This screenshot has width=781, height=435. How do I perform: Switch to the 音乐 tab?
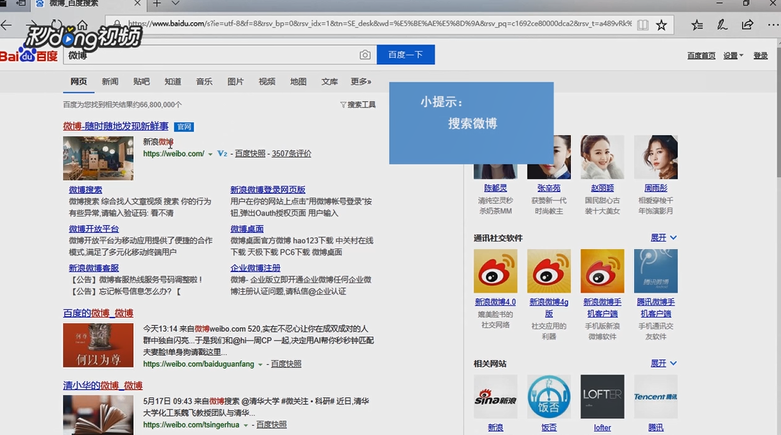[204, 81]
